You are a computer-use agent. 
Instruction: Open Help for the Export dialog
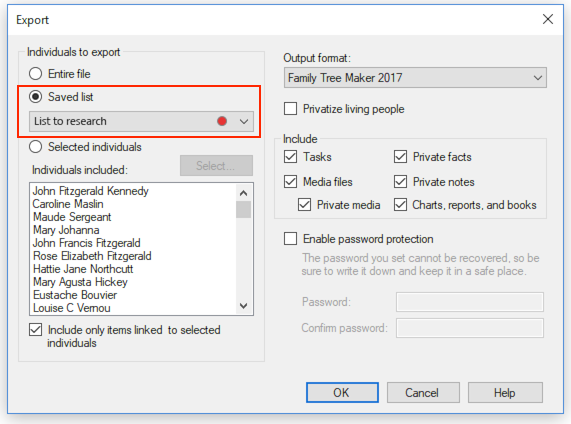click(505, 392)
